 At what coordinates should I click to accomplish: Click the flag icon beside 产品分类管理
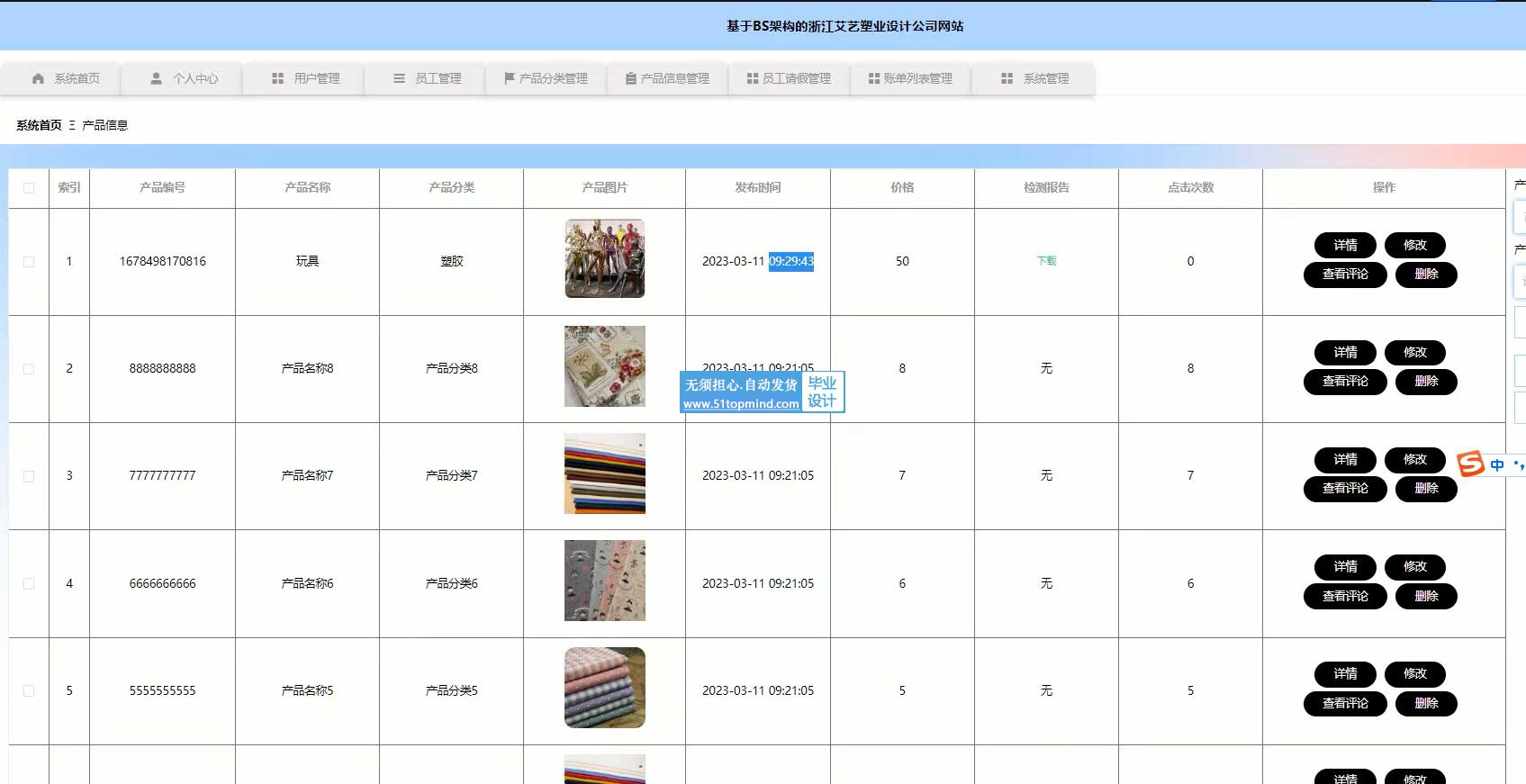pyautogui.click(x=510, y=78)
